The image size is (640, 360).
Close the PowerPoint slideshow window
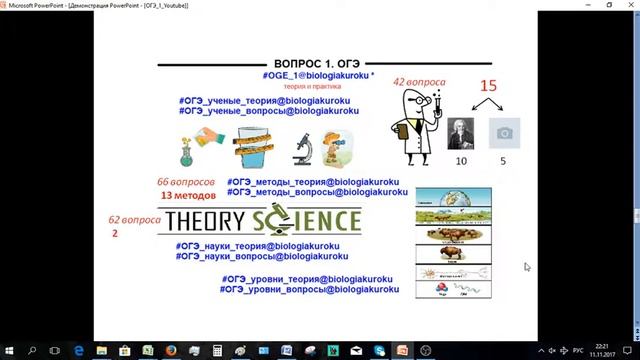point(631,5)
